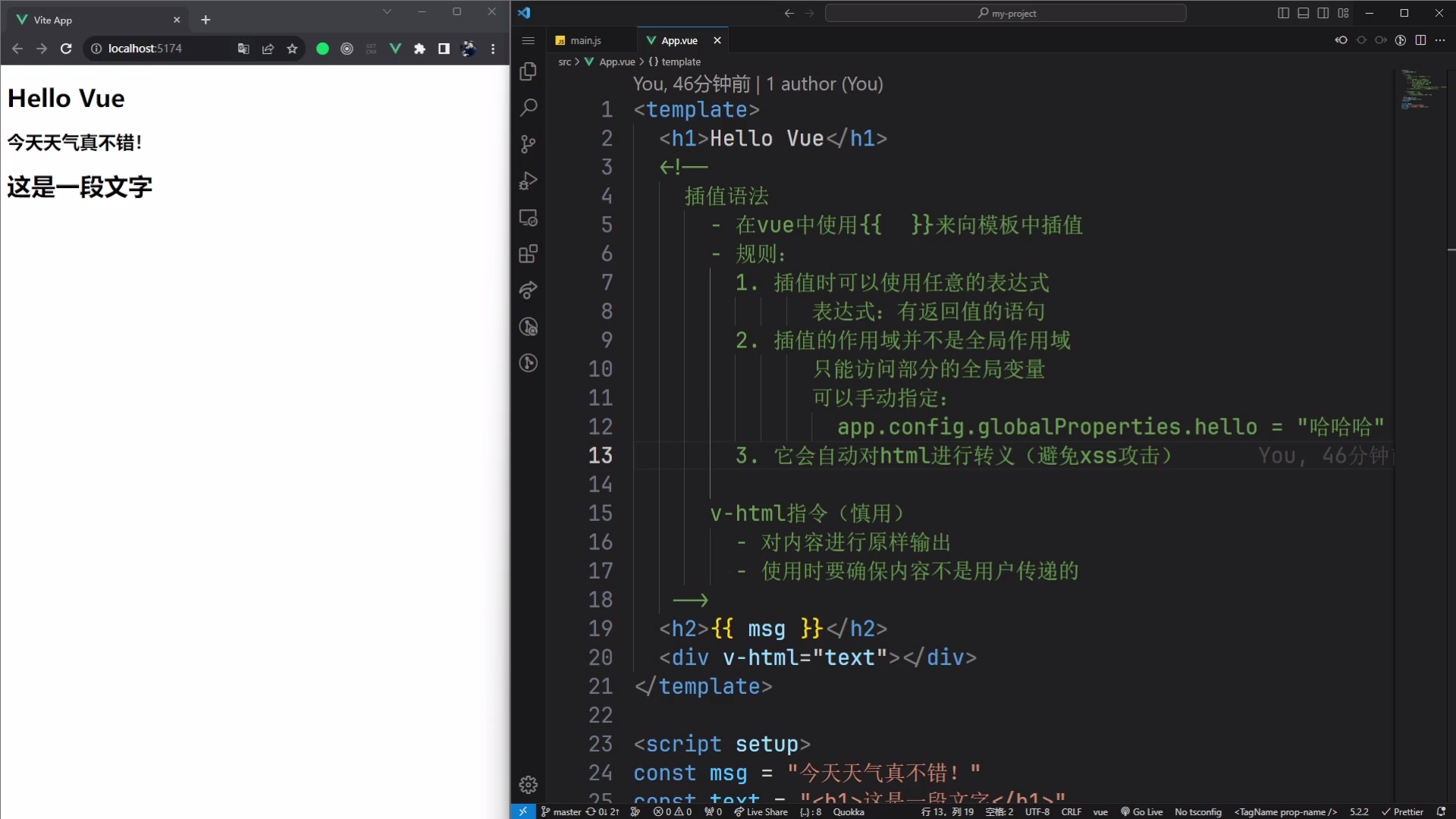Open the Search panel in VS Code
Screen dimensions: 1456x819
pos(529,108)
